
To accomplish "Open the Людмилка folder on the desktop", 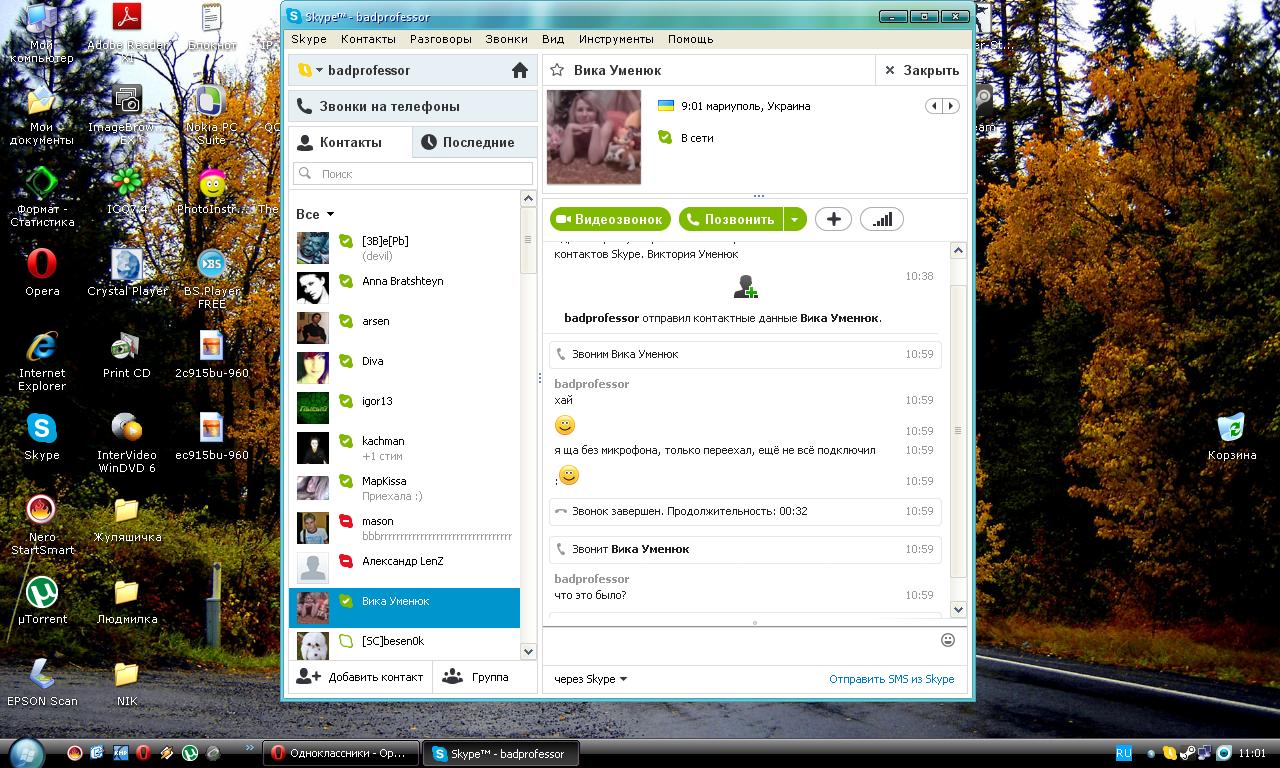I will point(127,600).
